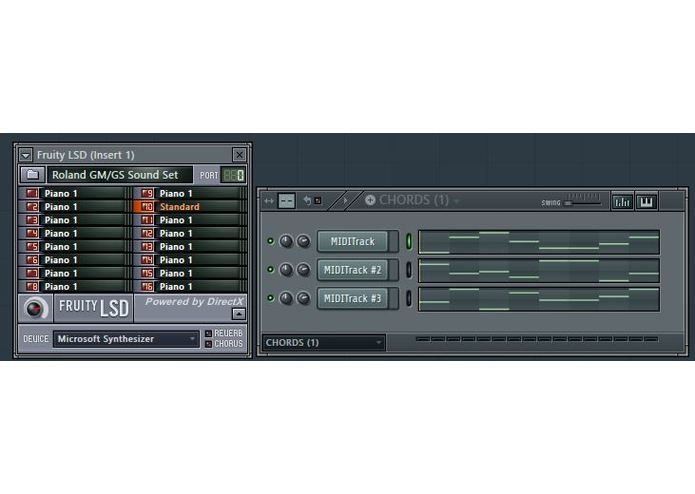
Task: Click the volume knob for MIDITrack #2
Action: click(303, 270)
